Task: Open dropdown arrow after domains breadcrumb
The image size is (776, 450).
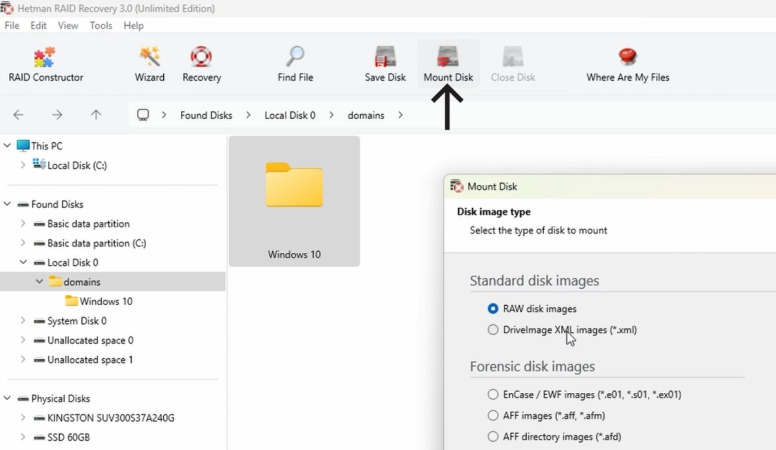Action: 400,115
